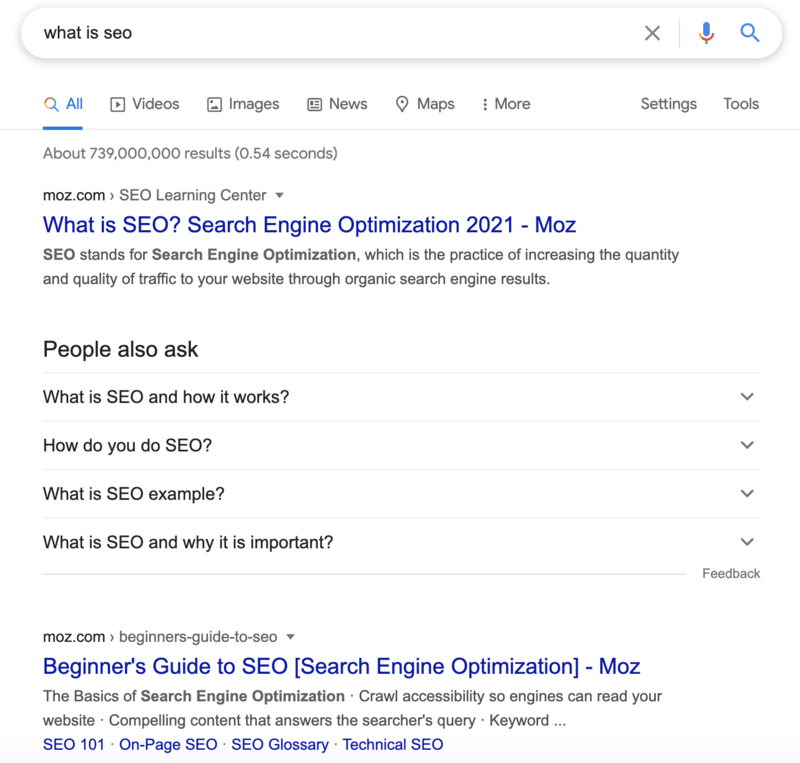The height and width of the screenshot is (763, 800).
Task: Click inside the search input field
Action: pyautogui.click(x=300, y=32)
